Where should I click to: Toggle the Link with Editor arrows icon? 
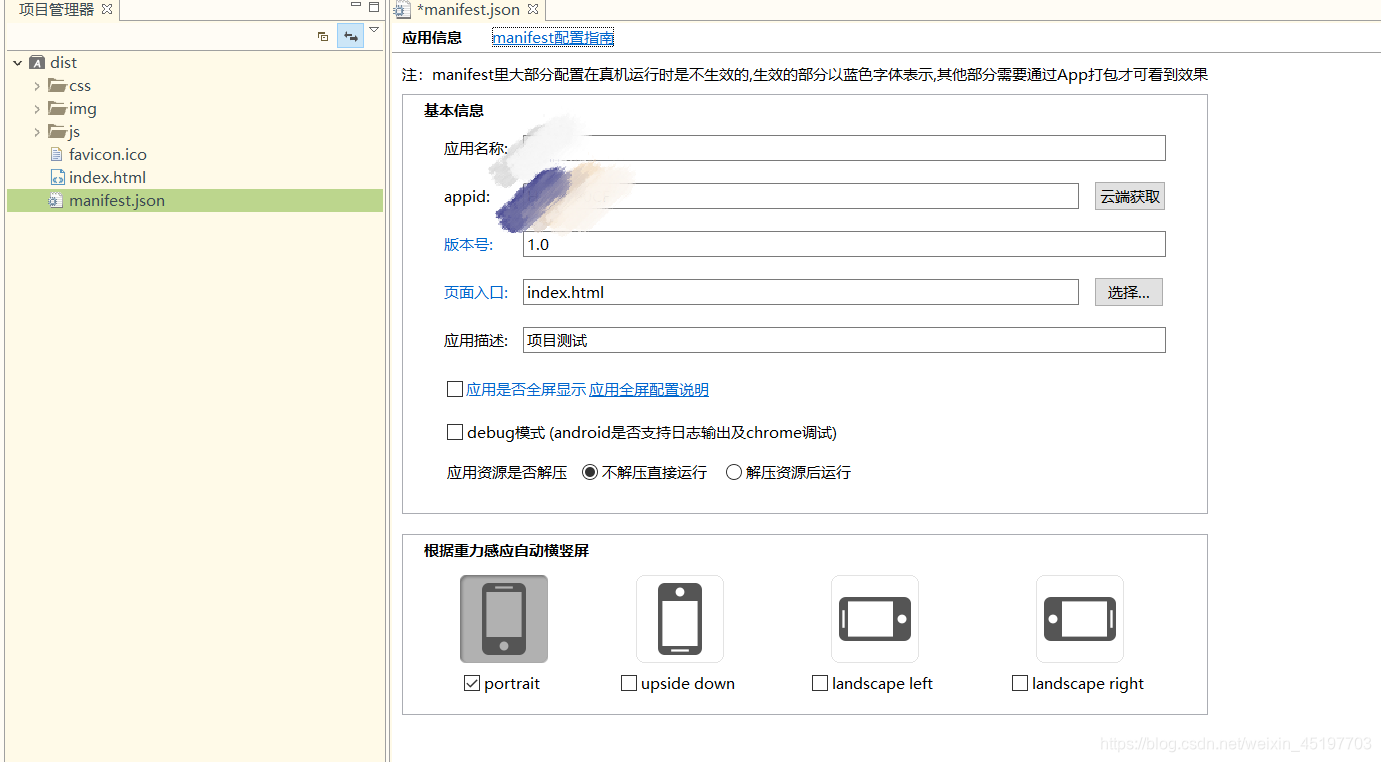[x=350, y=36]
